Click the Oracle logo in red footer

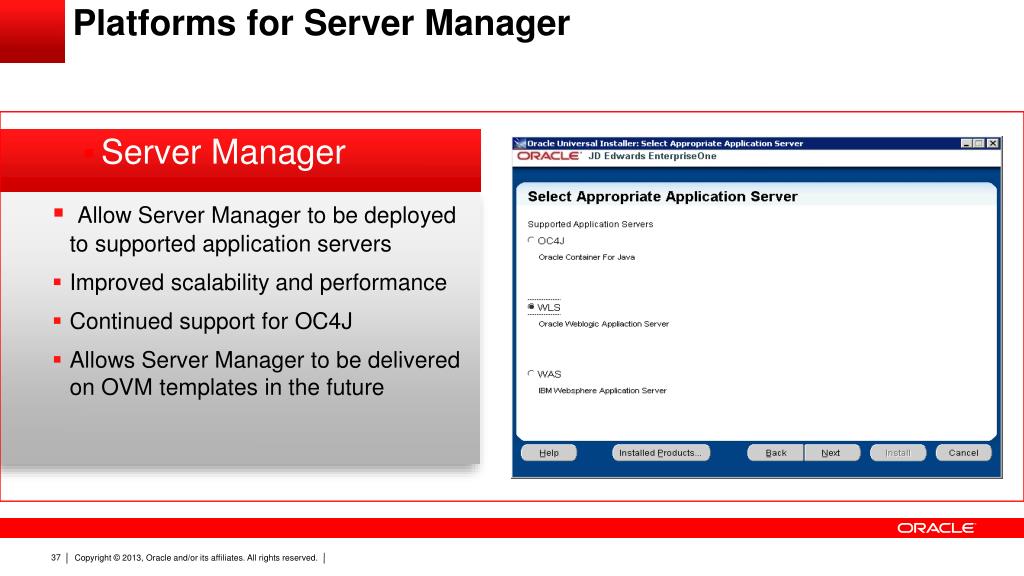[x=935, y=528]
